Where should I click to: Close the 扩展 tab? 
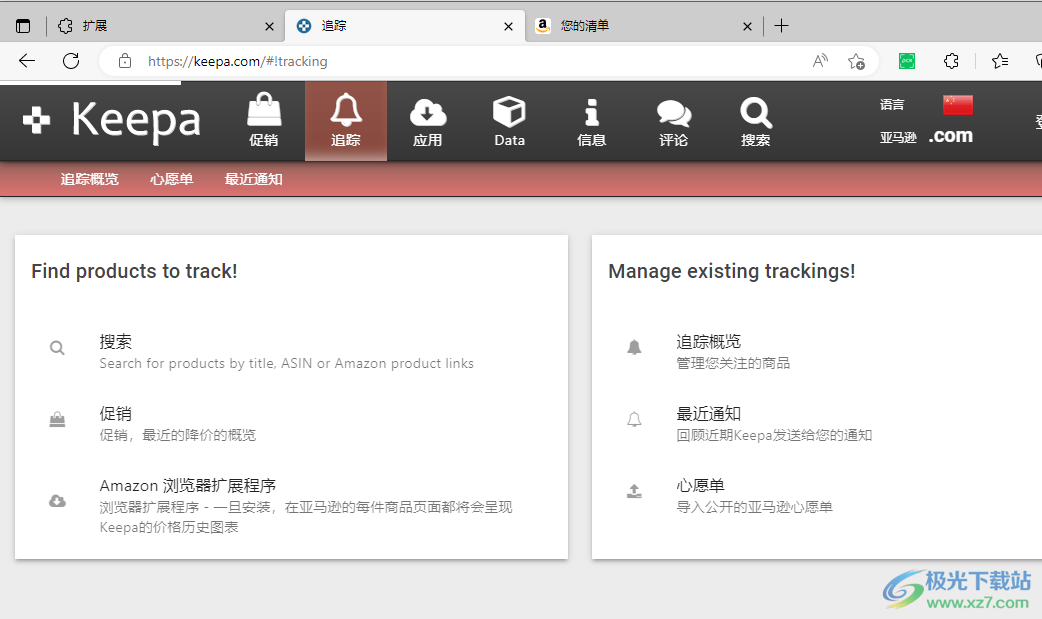tap(269, 27)
